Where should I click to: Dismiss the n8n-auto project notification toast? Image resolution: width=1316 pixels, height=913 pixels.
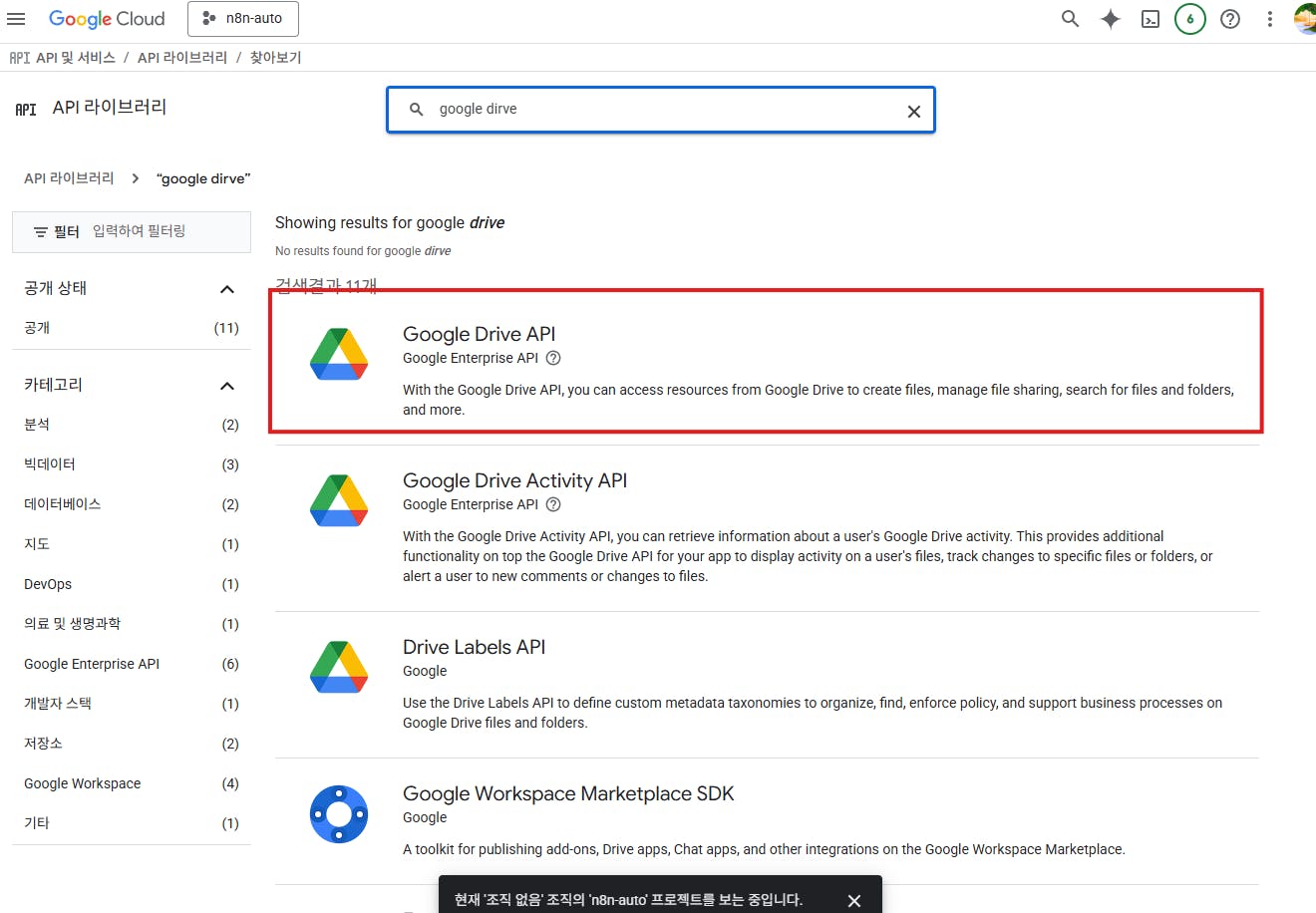click(x=854, y=900)
